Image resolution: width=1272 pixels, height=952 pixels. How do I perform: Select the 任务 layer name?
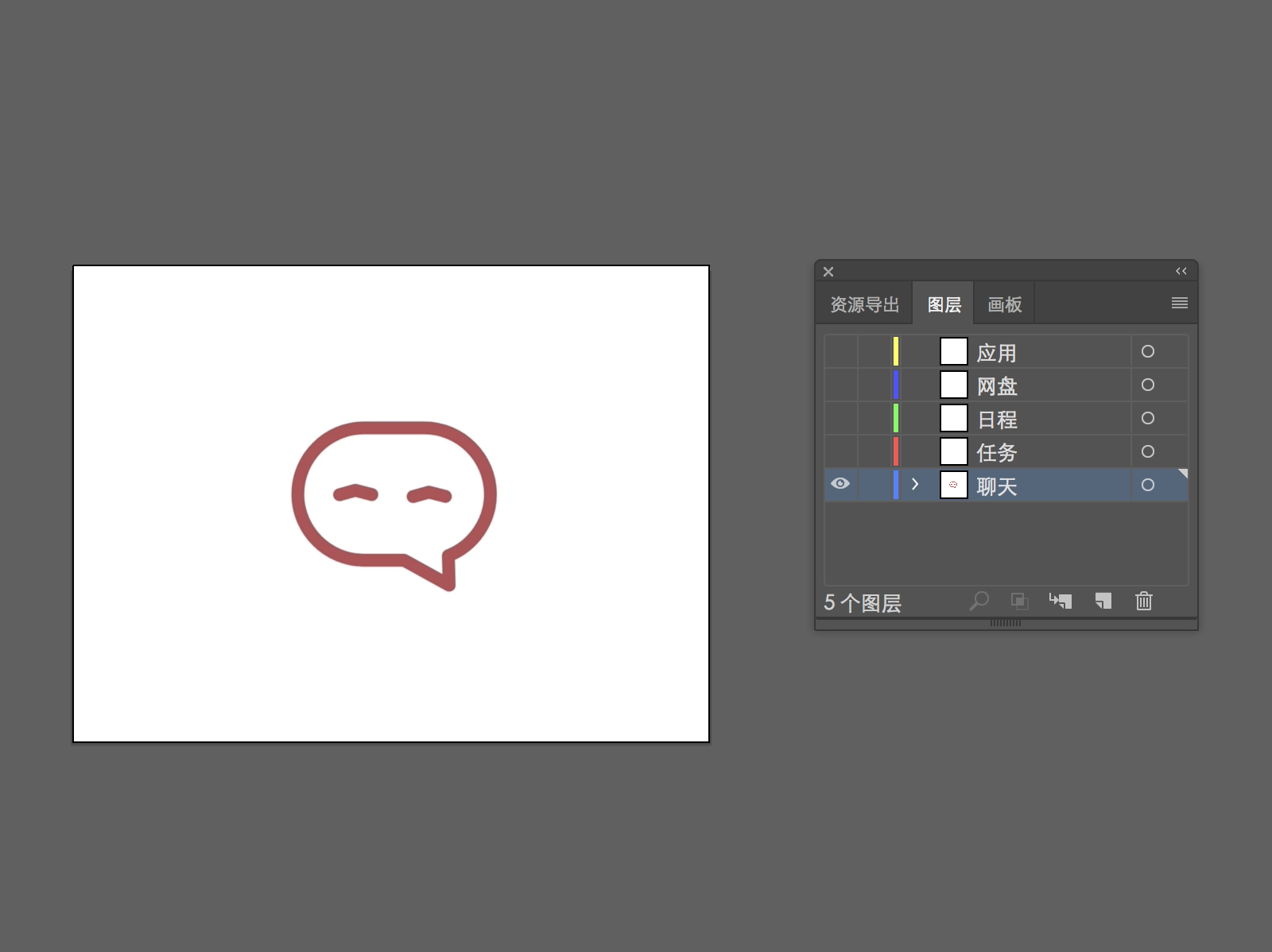pyautogui.click(x=996, y=453)
